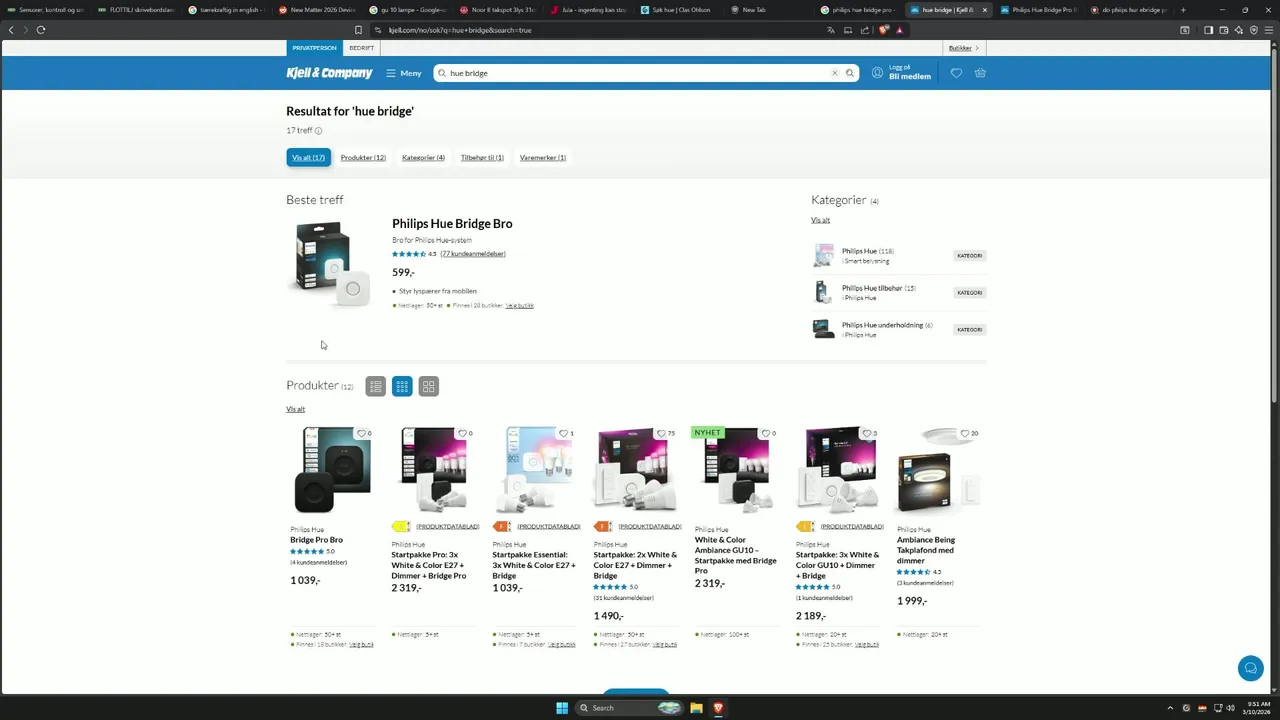
Task: Click the bookmark icon in address bar
Action: (358, 30)
